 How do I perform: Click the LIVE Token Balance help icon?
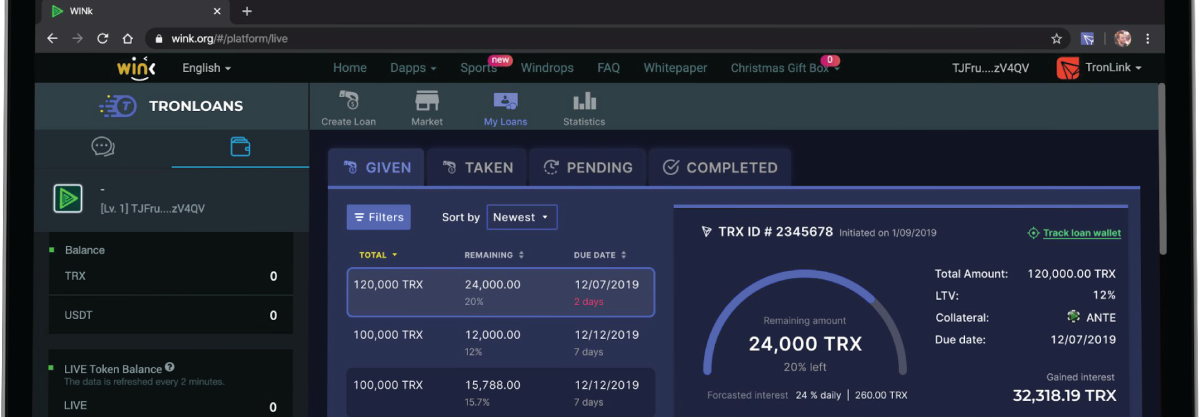(170, 368)
